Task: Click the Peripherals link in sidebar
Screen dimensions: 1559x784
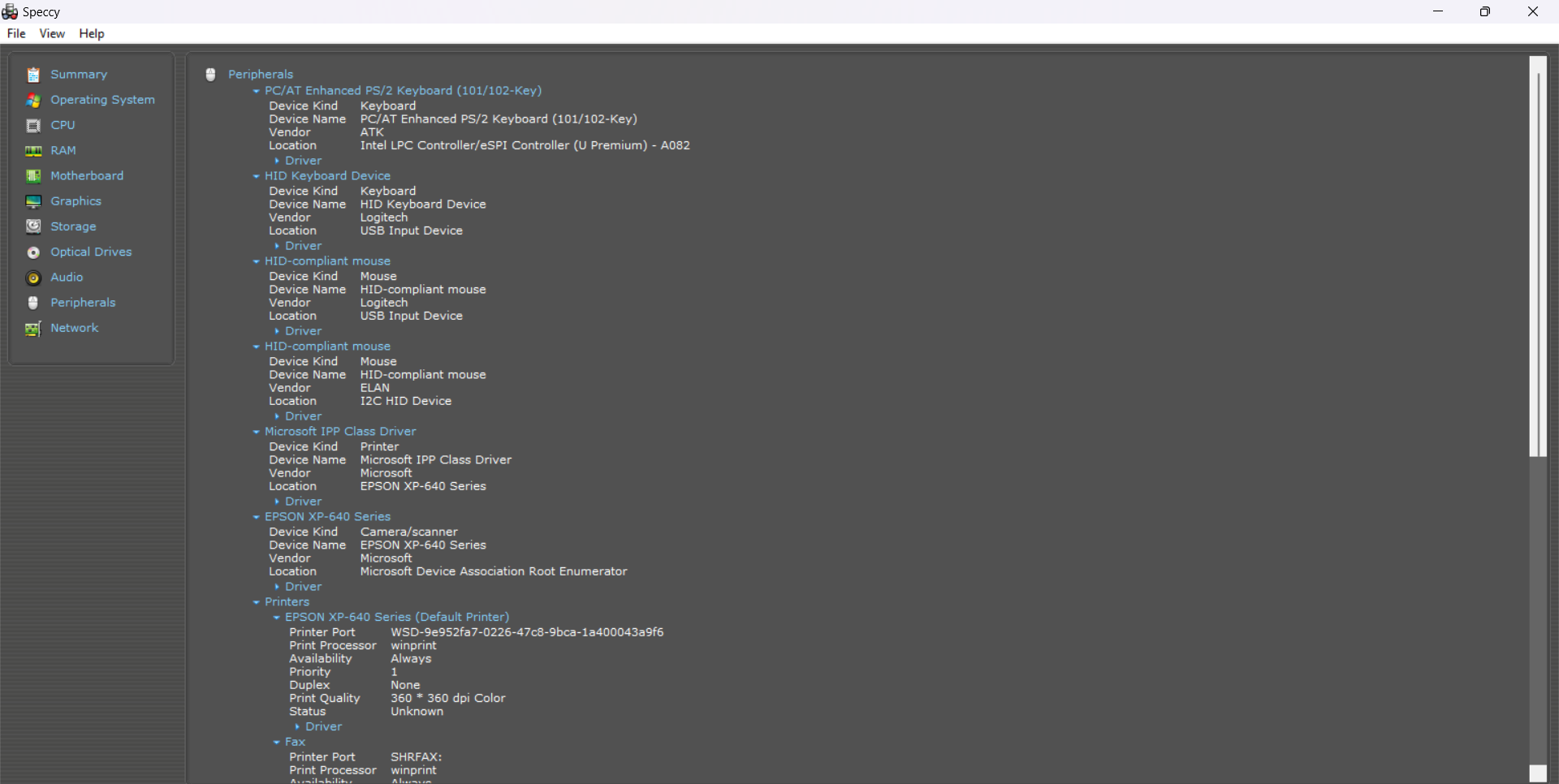Action: pyautogui.click(x=83, y=303)
